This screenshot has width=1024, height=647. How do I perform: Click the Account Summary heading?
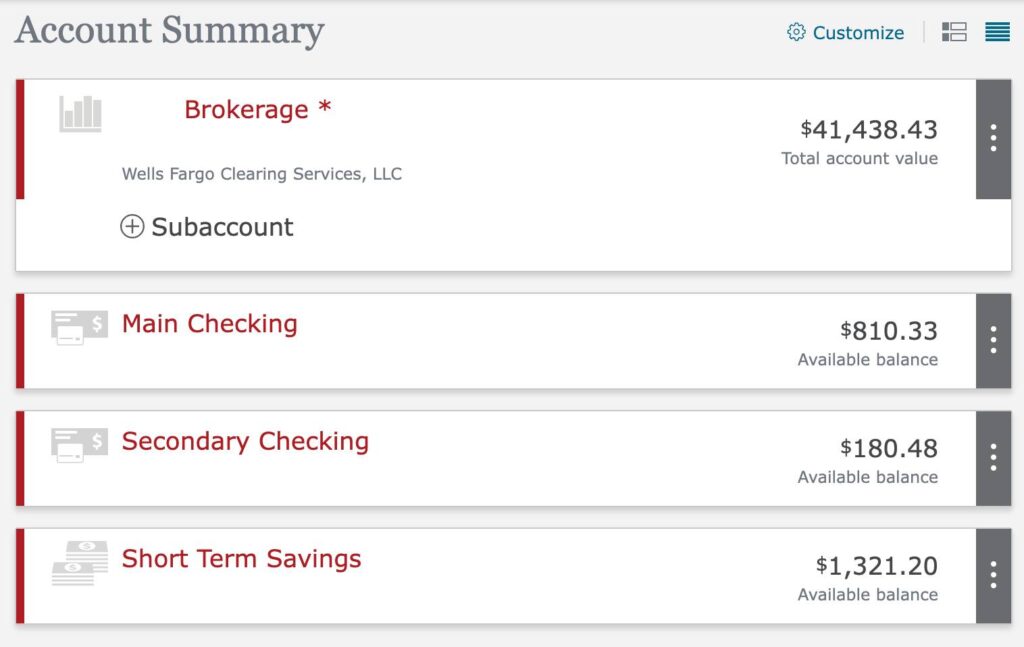pos(169,30)
